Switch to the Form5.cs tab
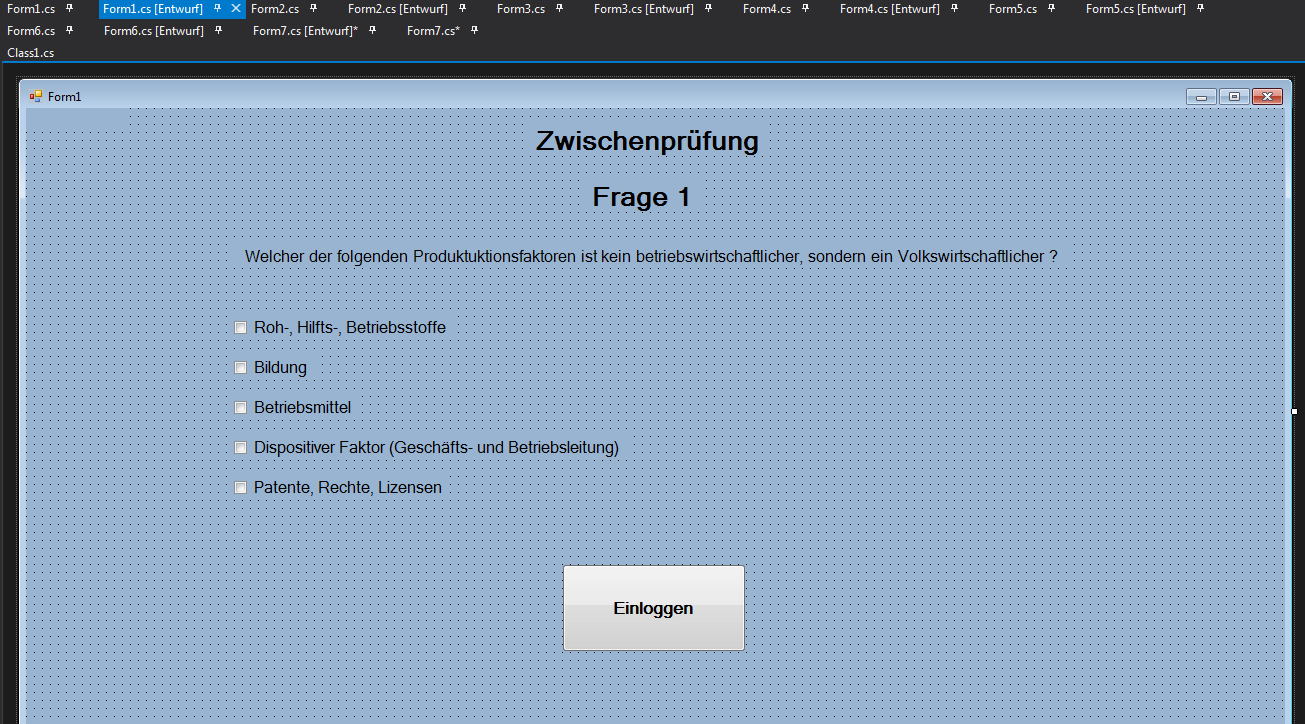The width and height of the screenshot is (1305, 724). pos(1013,9)
